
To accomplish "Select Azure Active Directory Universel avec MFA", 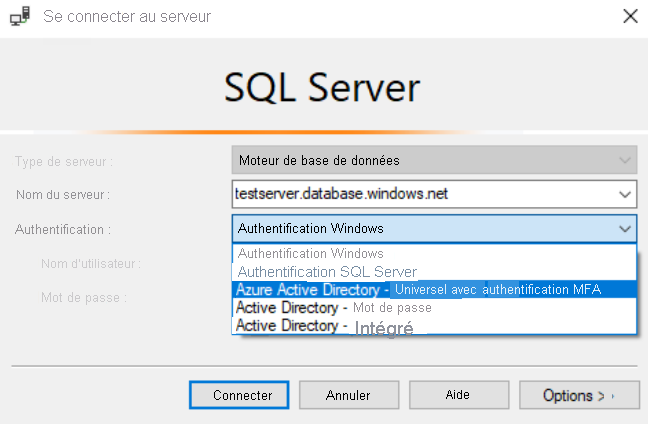I will (x=433, y=289).
